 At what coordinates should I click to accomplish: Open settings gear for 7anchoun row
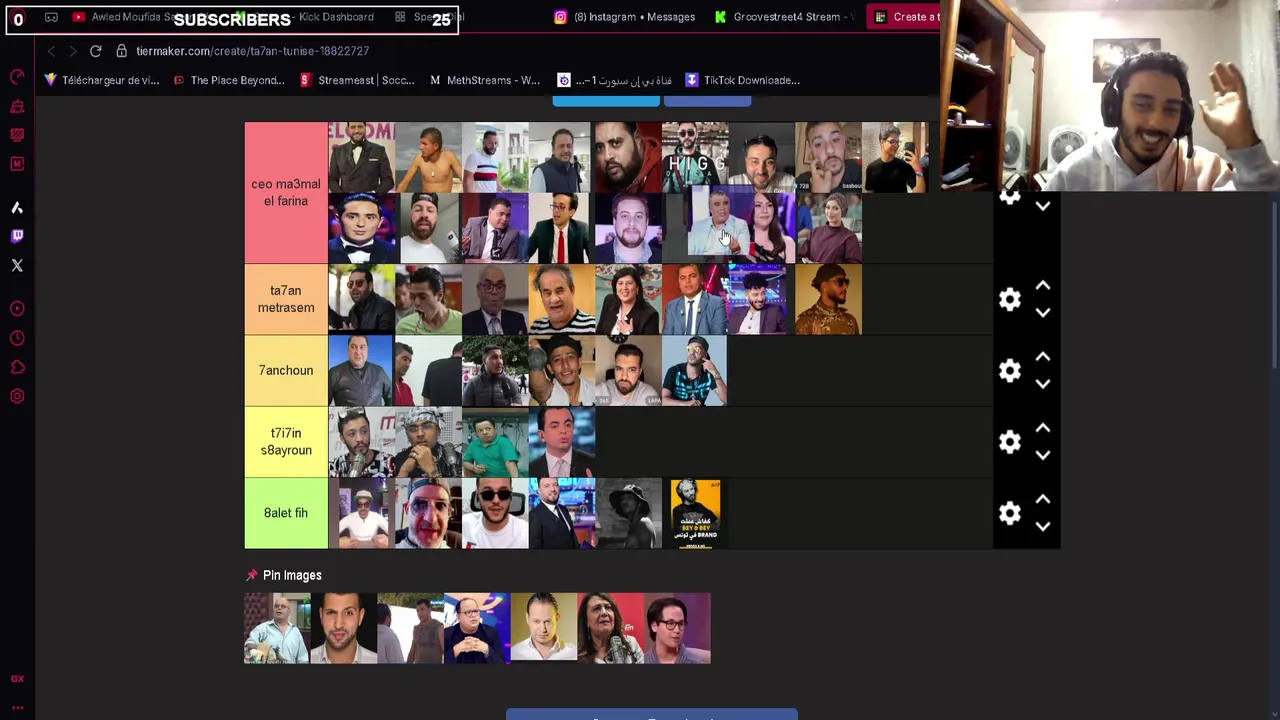pos(1010,370)
